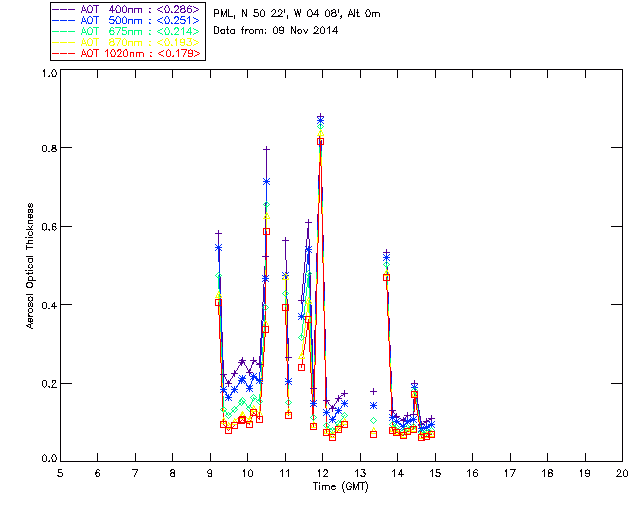Click the x-axis tick label 15
Image resolution: width=640 pixels, height=512 pixels.
435,473
